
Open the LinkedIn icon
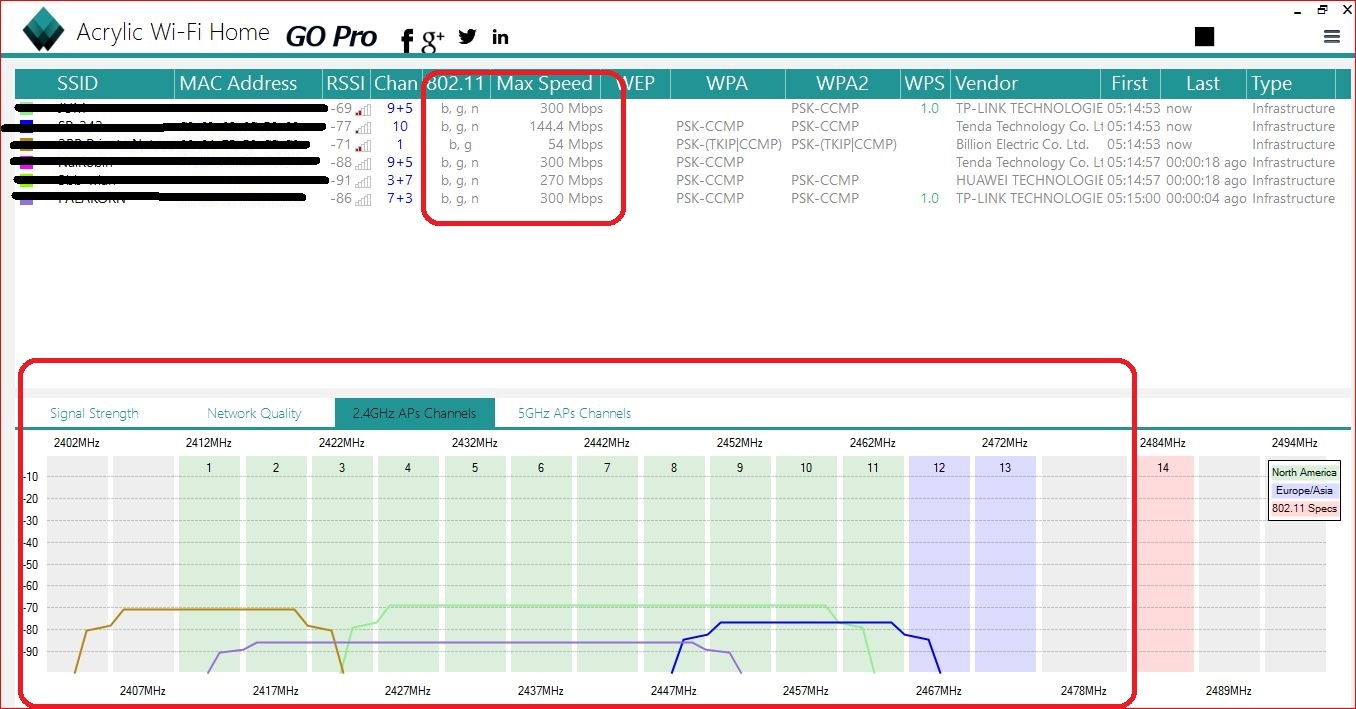(x=500, y=37)
